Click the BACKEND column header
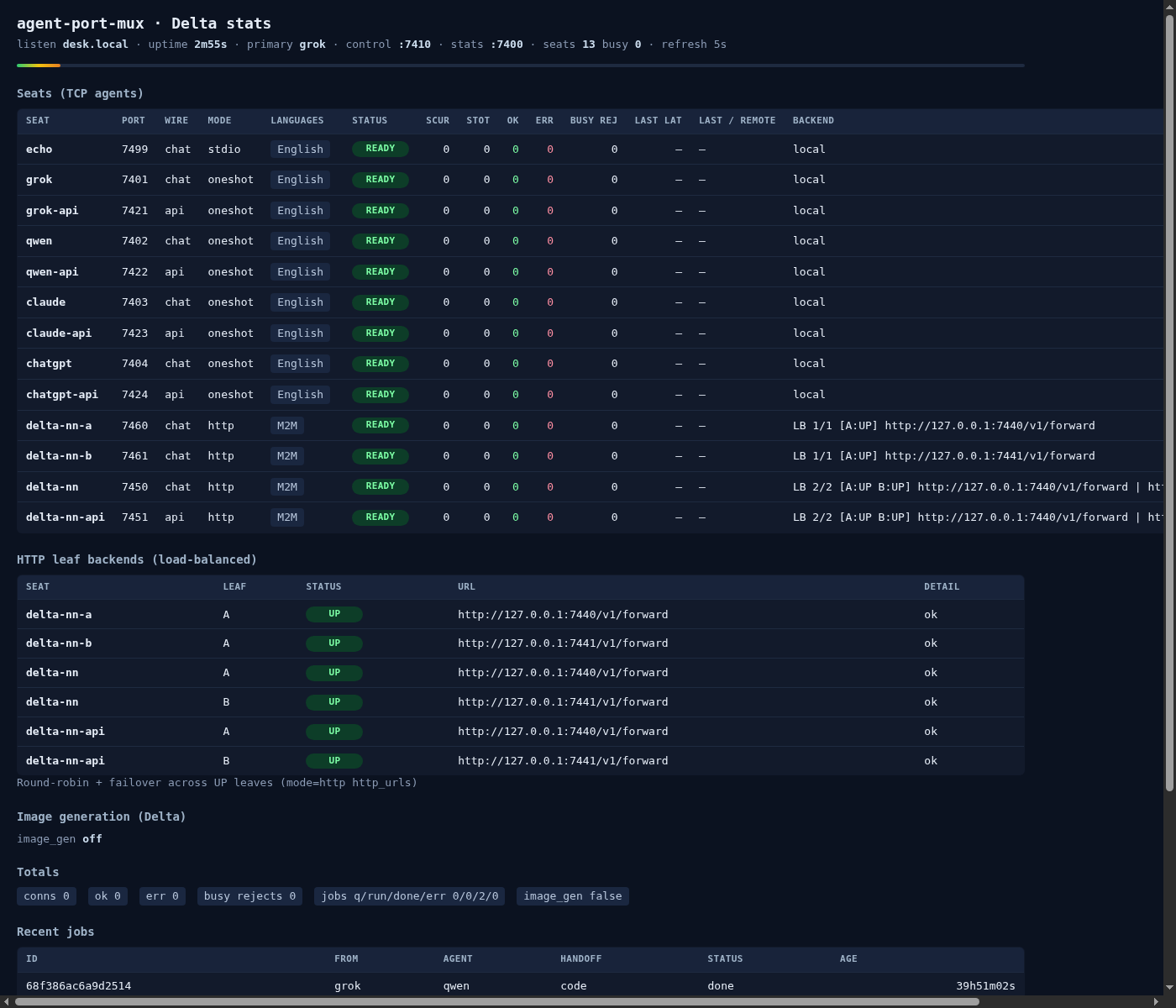 (813, 120)
